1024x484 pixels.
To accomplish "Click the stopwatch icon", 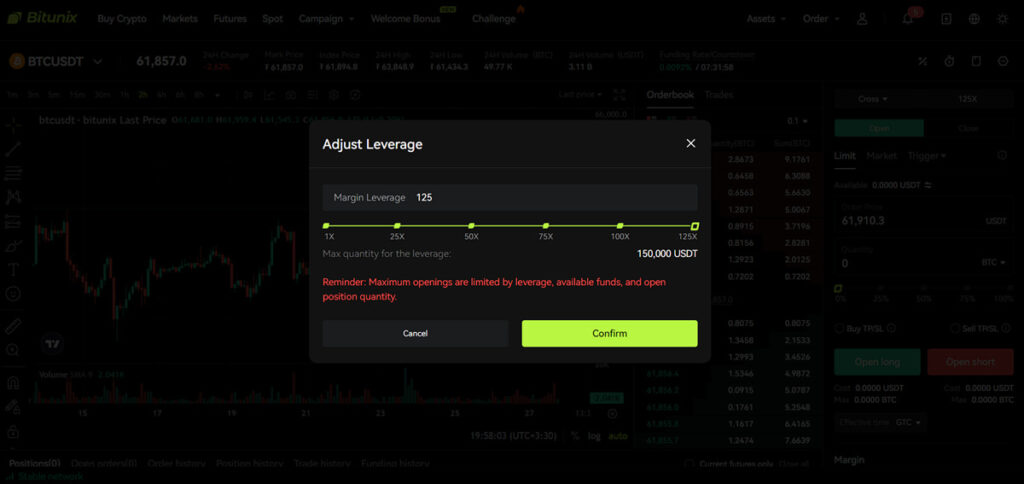I will click(x=950, y=61).
